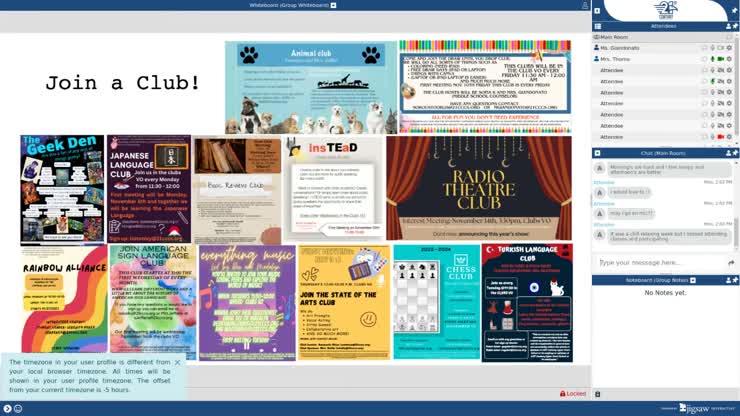Toggle the red camera of last attendee
The image size is (740, 416).
720,136
